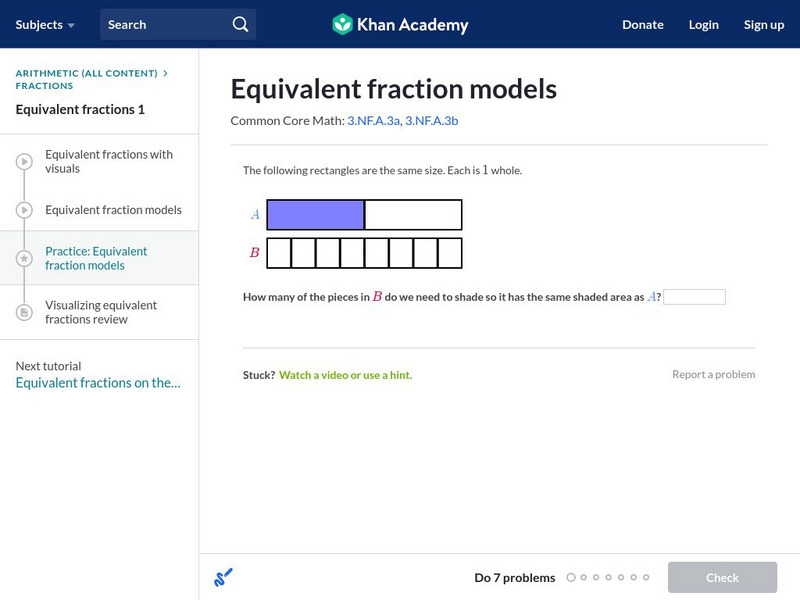Click the Sign up link
This screenshot has width=800, height=600.
pos(764,24)
